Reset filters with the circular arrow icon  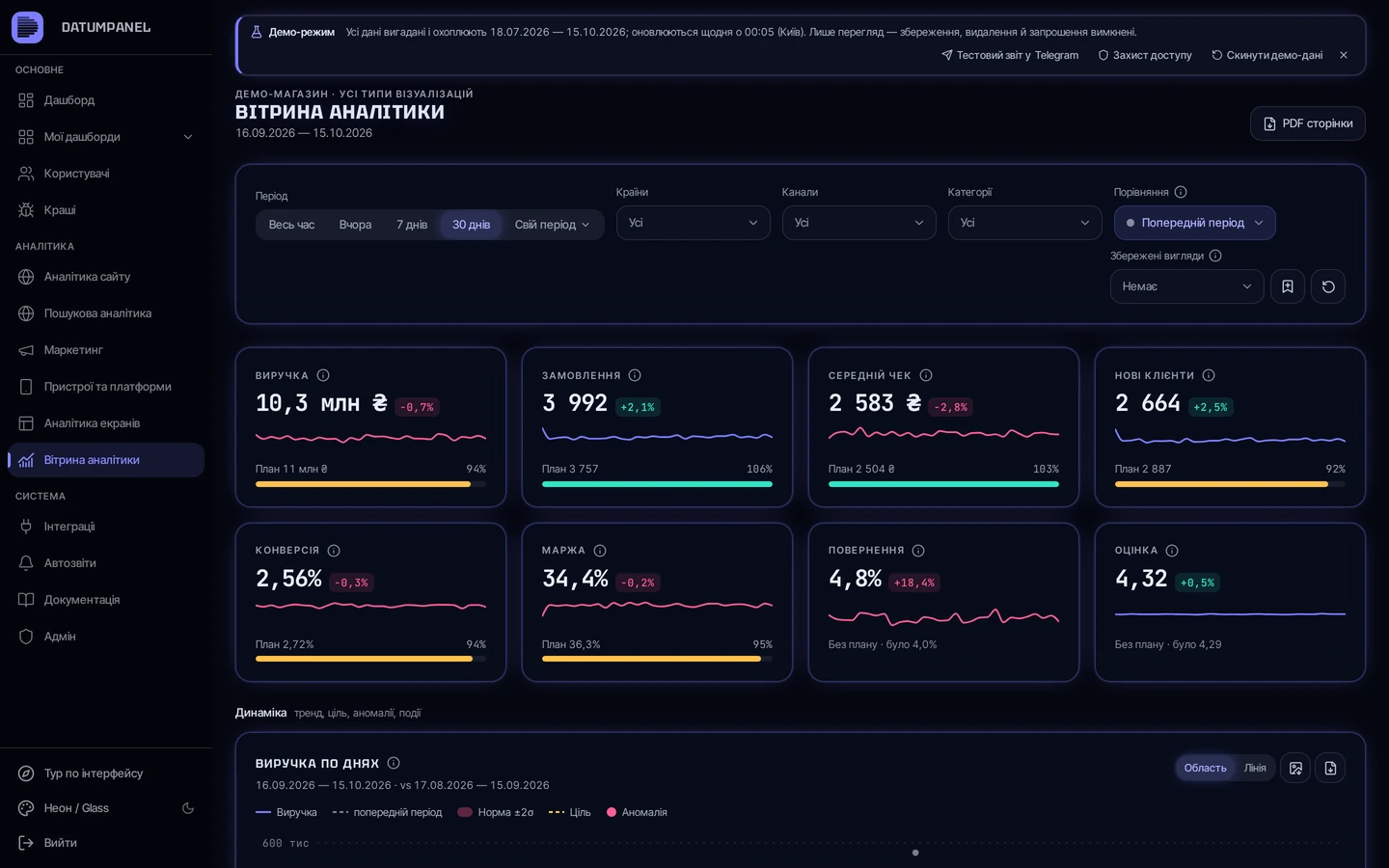(1328, 286)
